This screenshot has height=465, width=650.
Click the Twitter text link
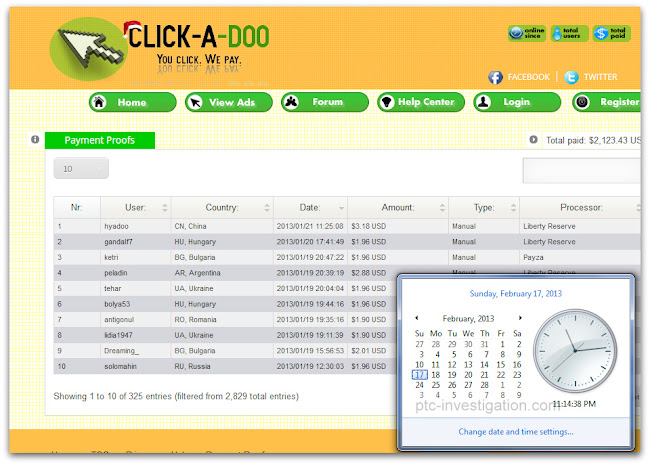600,77
